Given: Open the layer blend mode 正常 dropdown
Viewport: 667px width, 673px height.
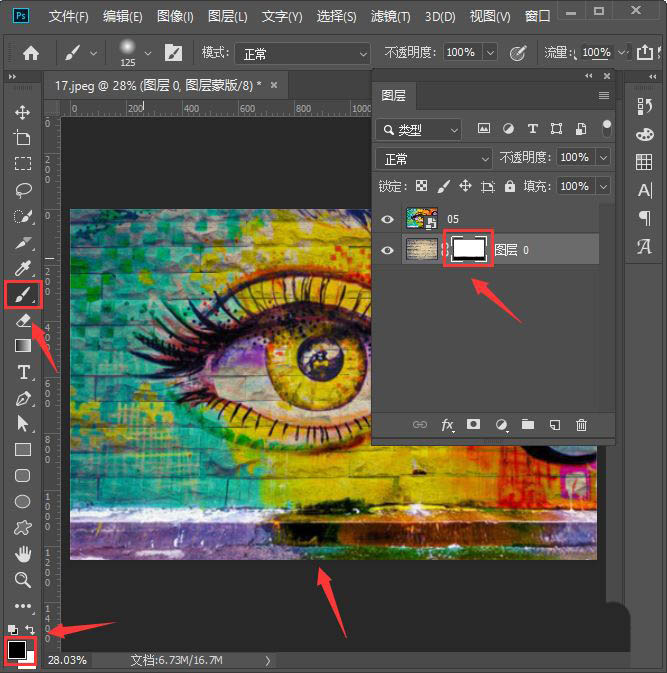Looking at the screenshot, I should click(434, 159).
